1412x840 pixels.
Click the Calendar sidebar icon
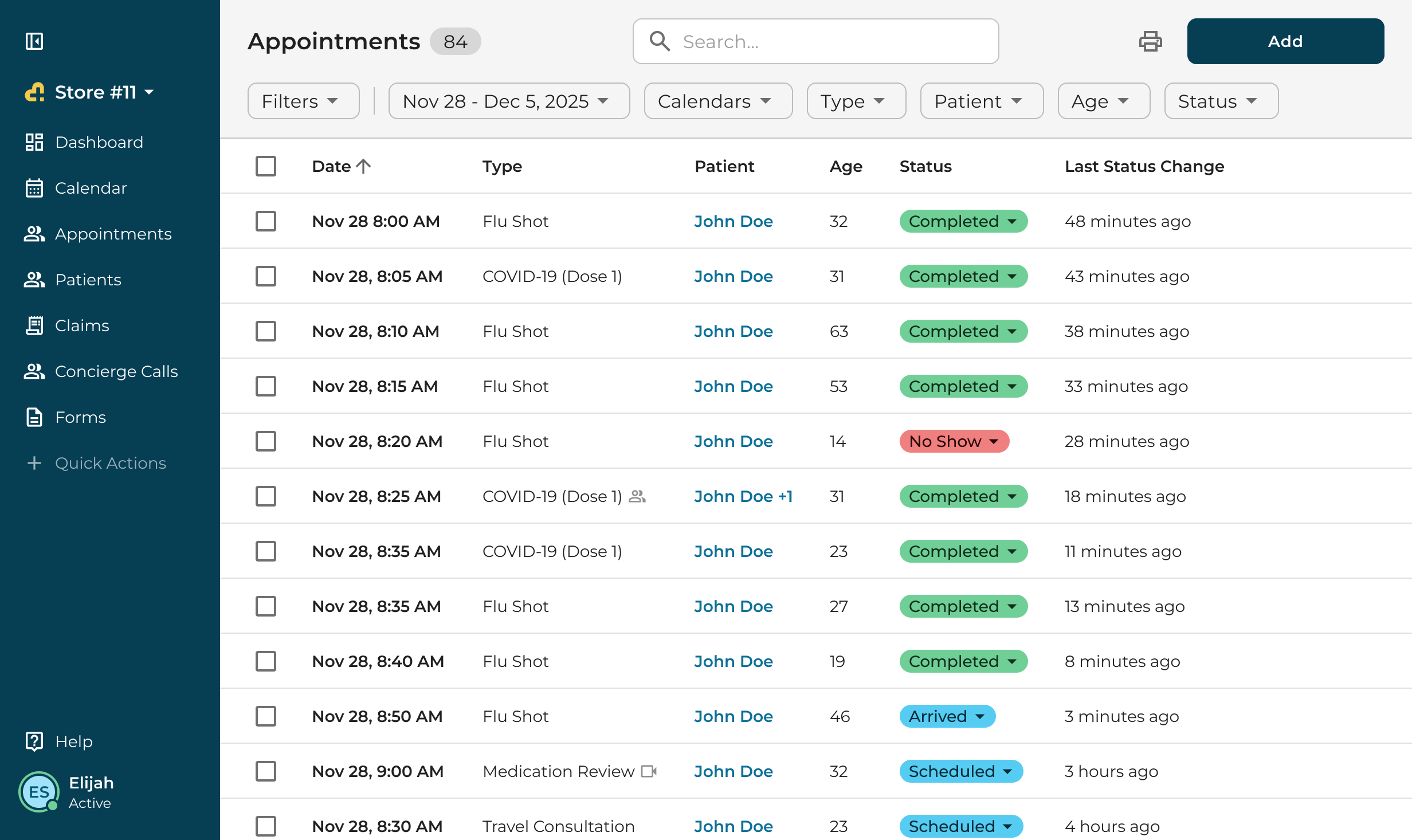point(34,188)
